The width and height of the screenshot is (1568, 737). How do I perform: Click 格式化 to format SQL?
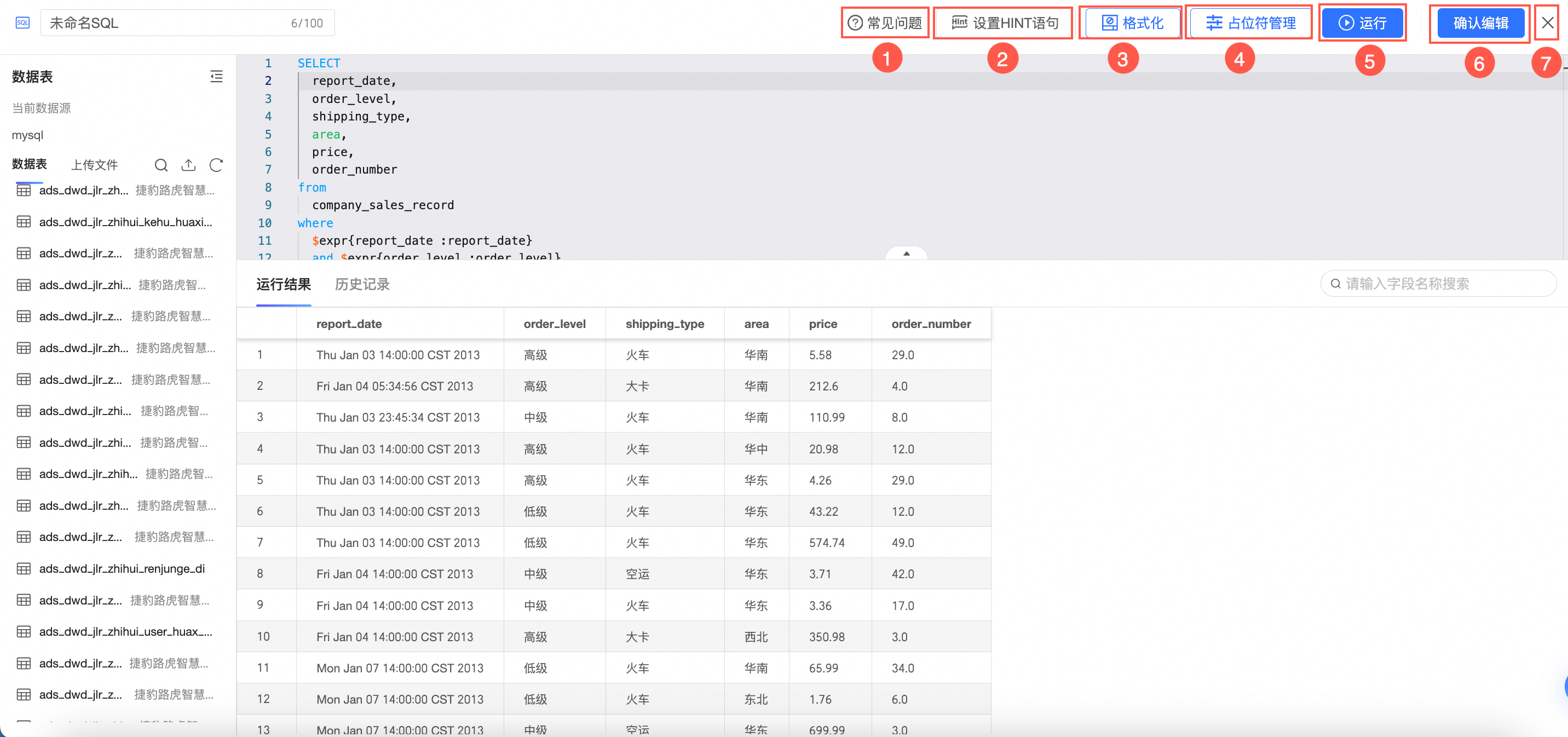1133,23
